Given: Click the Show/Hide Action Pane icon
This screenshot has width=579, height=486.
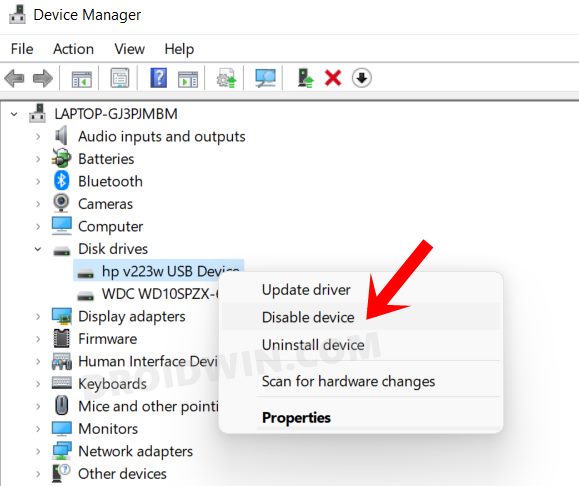Looking at the screenshot, I should coord(188,78).
